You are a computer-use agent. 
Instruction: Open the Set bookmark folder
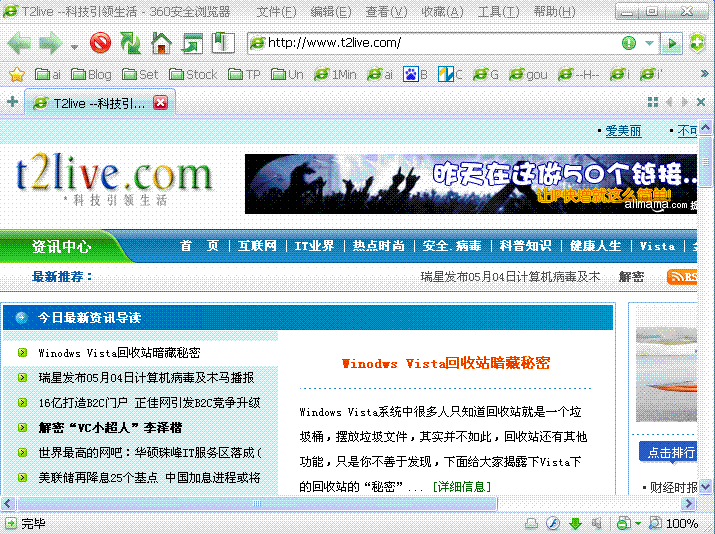140,74
